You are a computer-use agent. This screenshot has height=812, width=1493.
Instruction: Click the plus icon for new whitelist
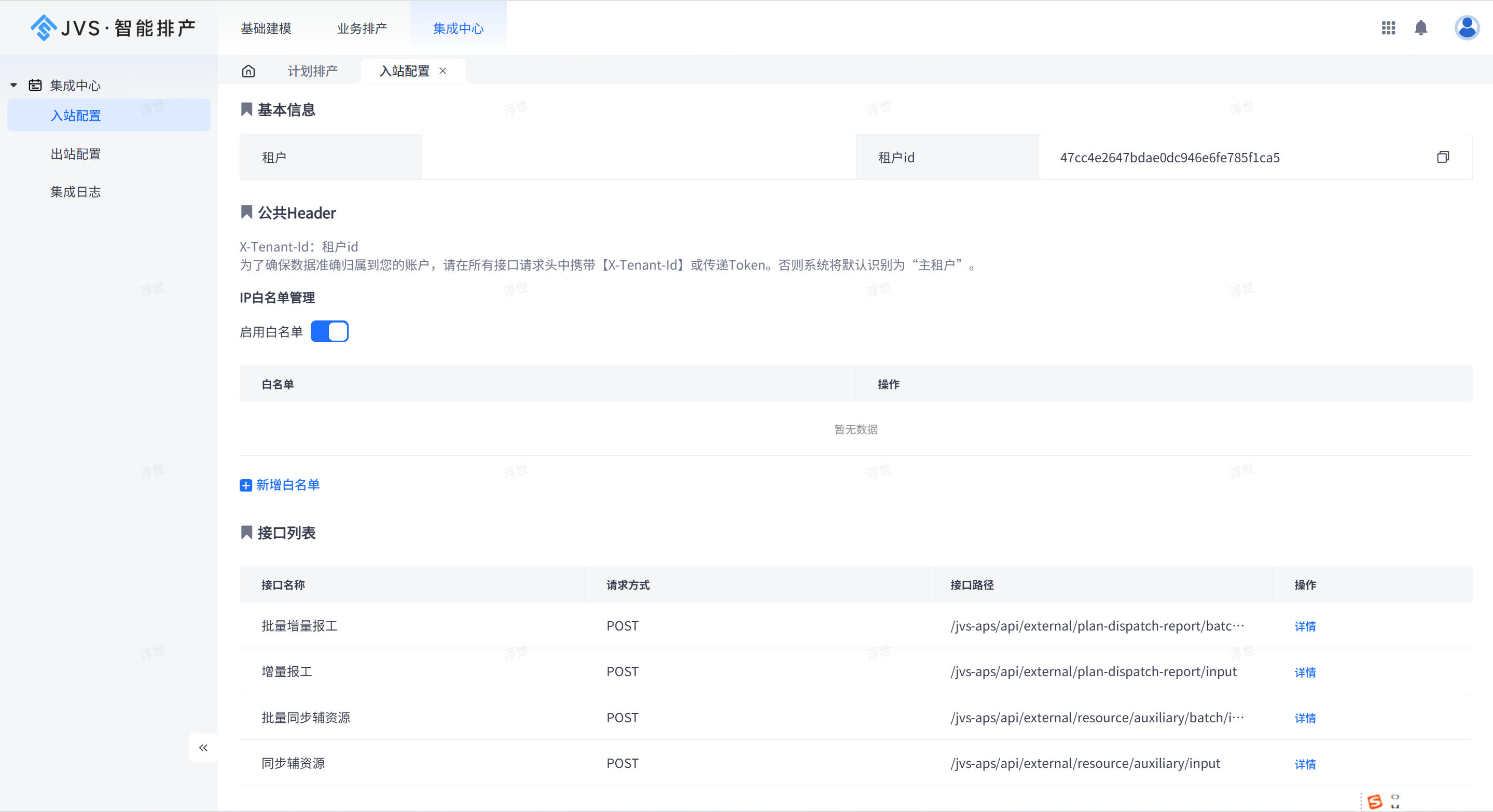pyautogui.click(x=246, y=485)
